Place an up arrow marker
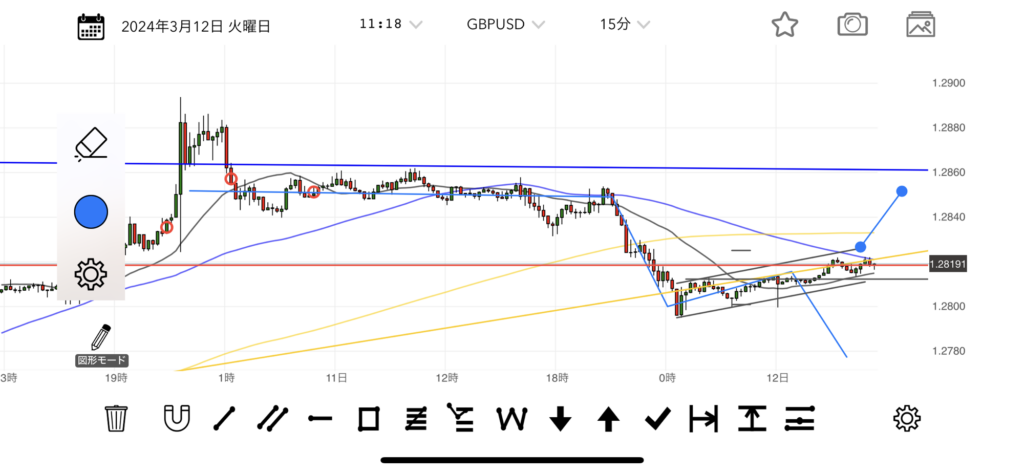This screenshot has height=473, width=1024. [608, 419]
